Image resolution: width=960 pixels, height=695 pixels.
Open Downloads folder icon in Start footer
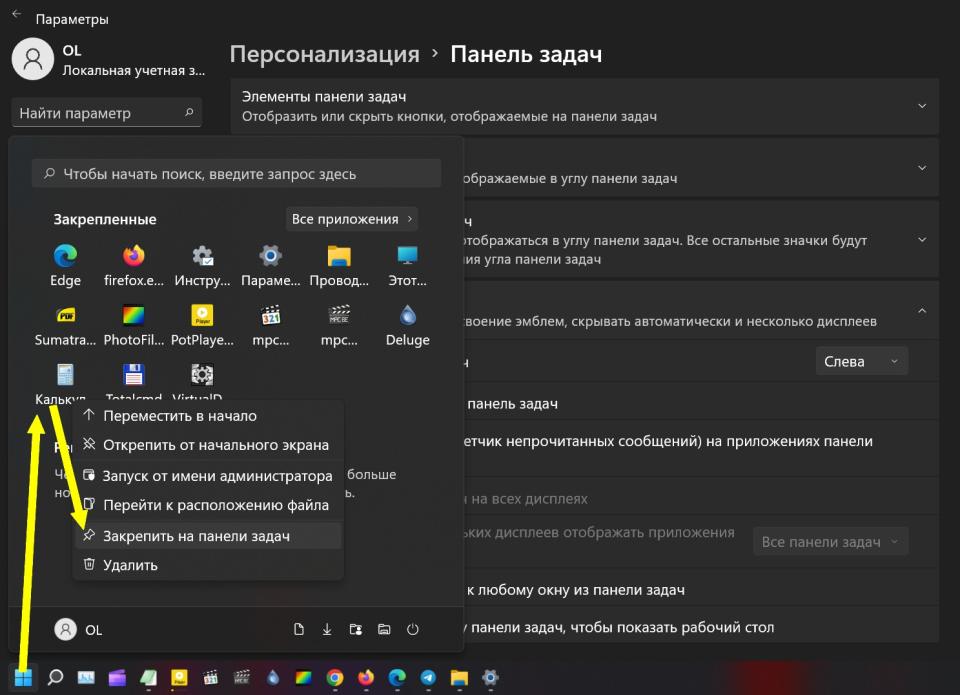point(327,629)
